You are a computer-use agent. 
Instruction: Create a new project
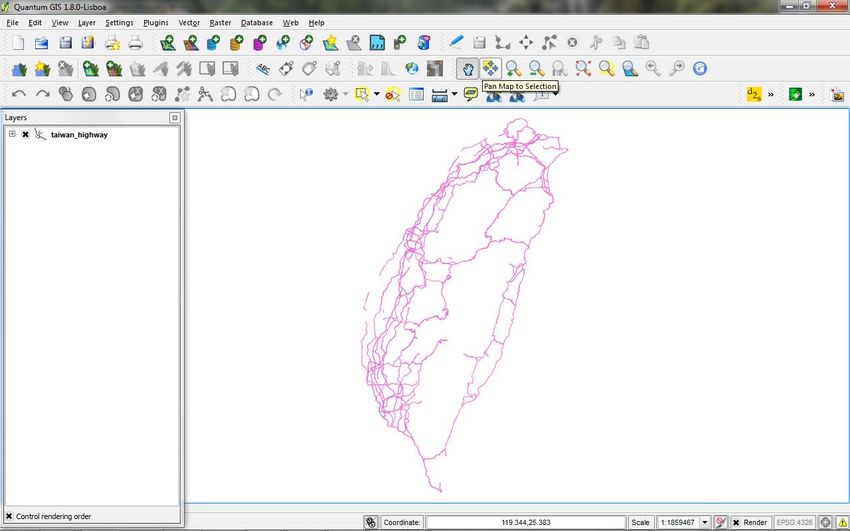point(18,43)
